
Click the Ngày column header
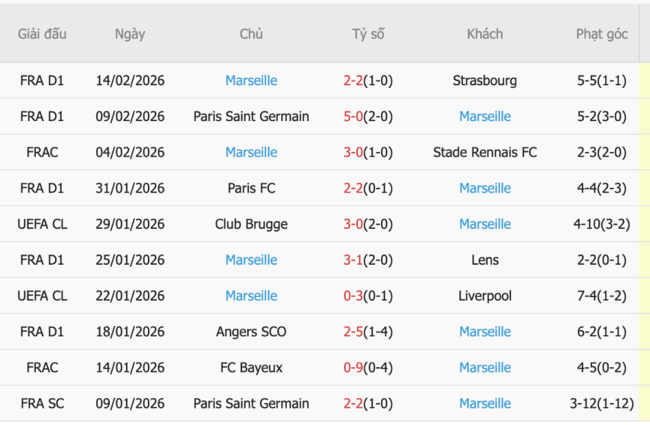coord(130,34)
